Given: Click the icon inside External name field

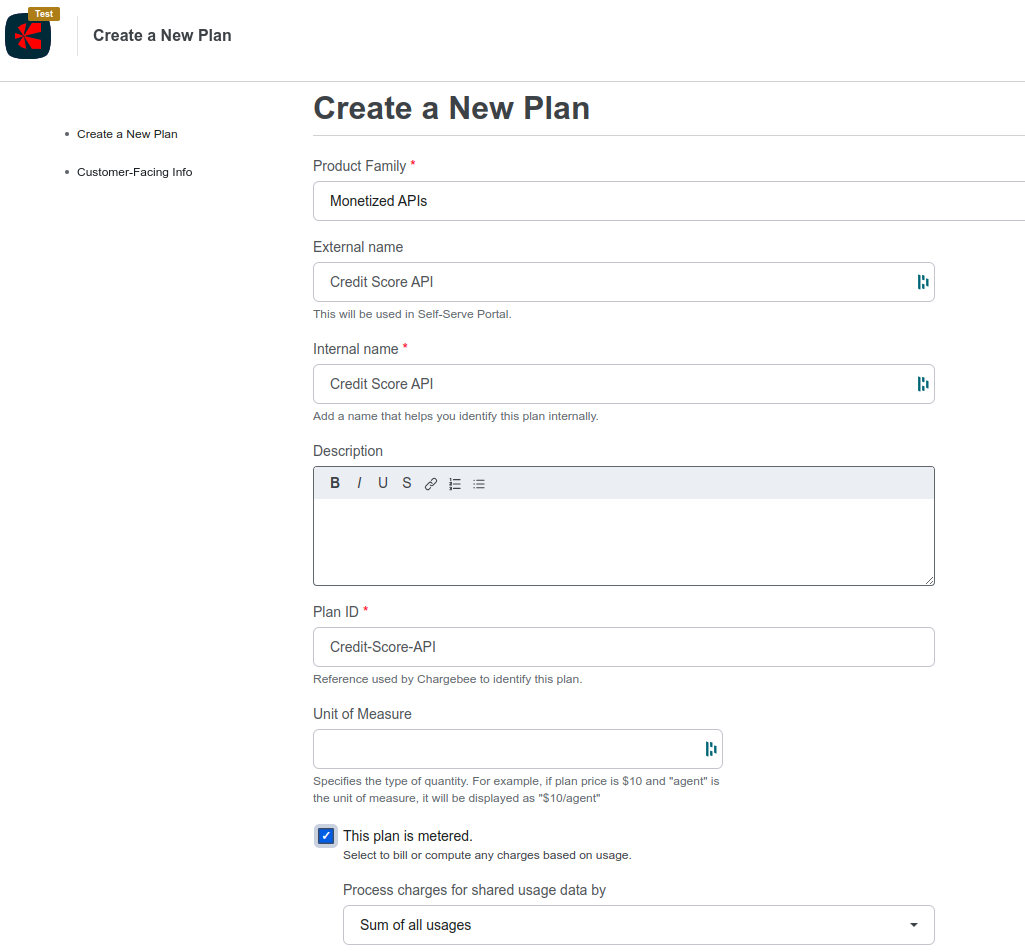Looking at the screenshot, I should [x=922, y=282].
